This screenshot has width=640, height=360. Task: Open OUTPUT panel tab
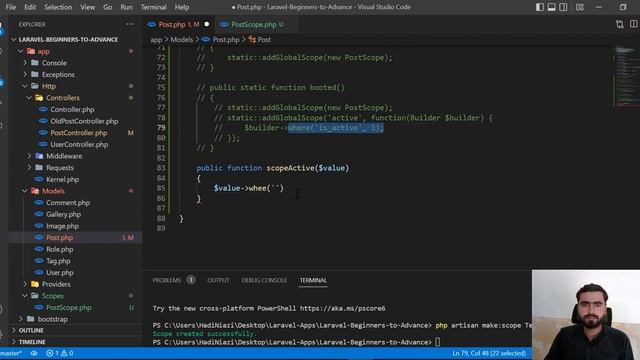tap(218, 280)
